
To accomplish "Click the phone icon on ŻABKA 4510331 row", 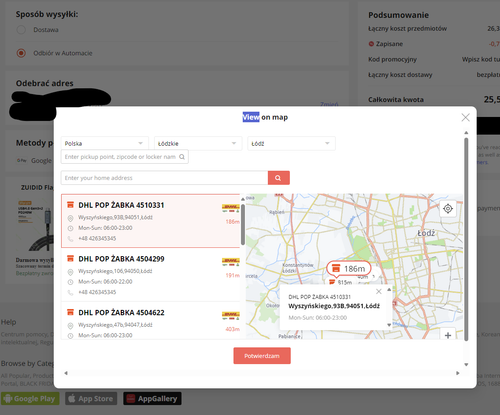I will tap(70, 239).
